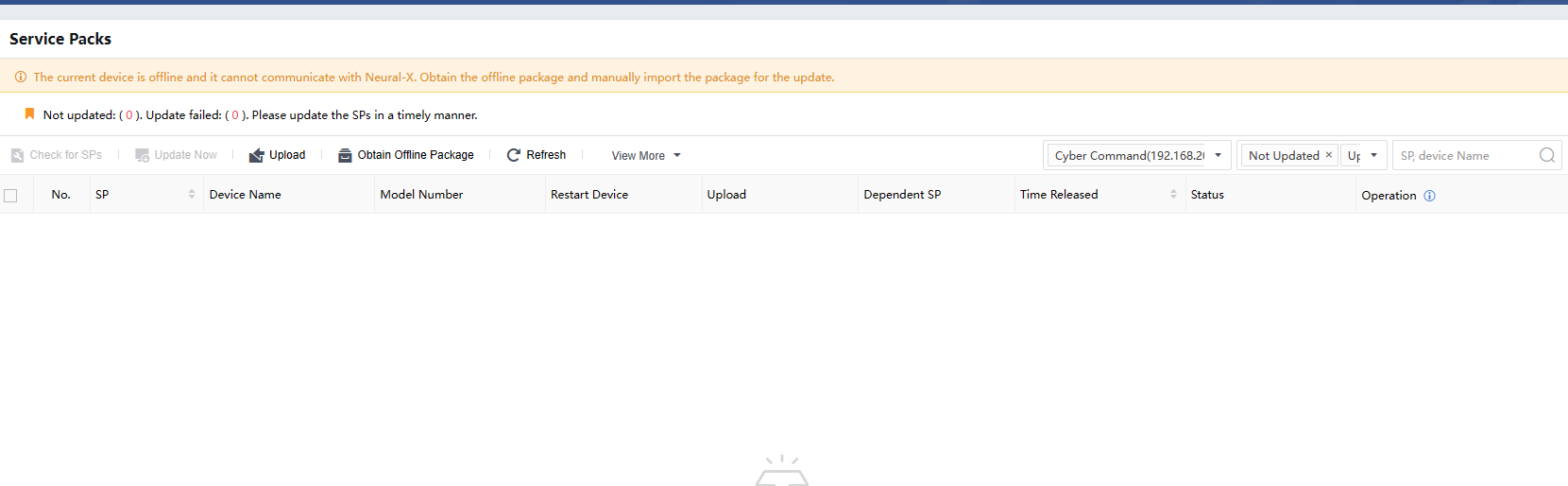Click Obtain Offline Package button
The image size is (1568, 486).
(406, 155)
